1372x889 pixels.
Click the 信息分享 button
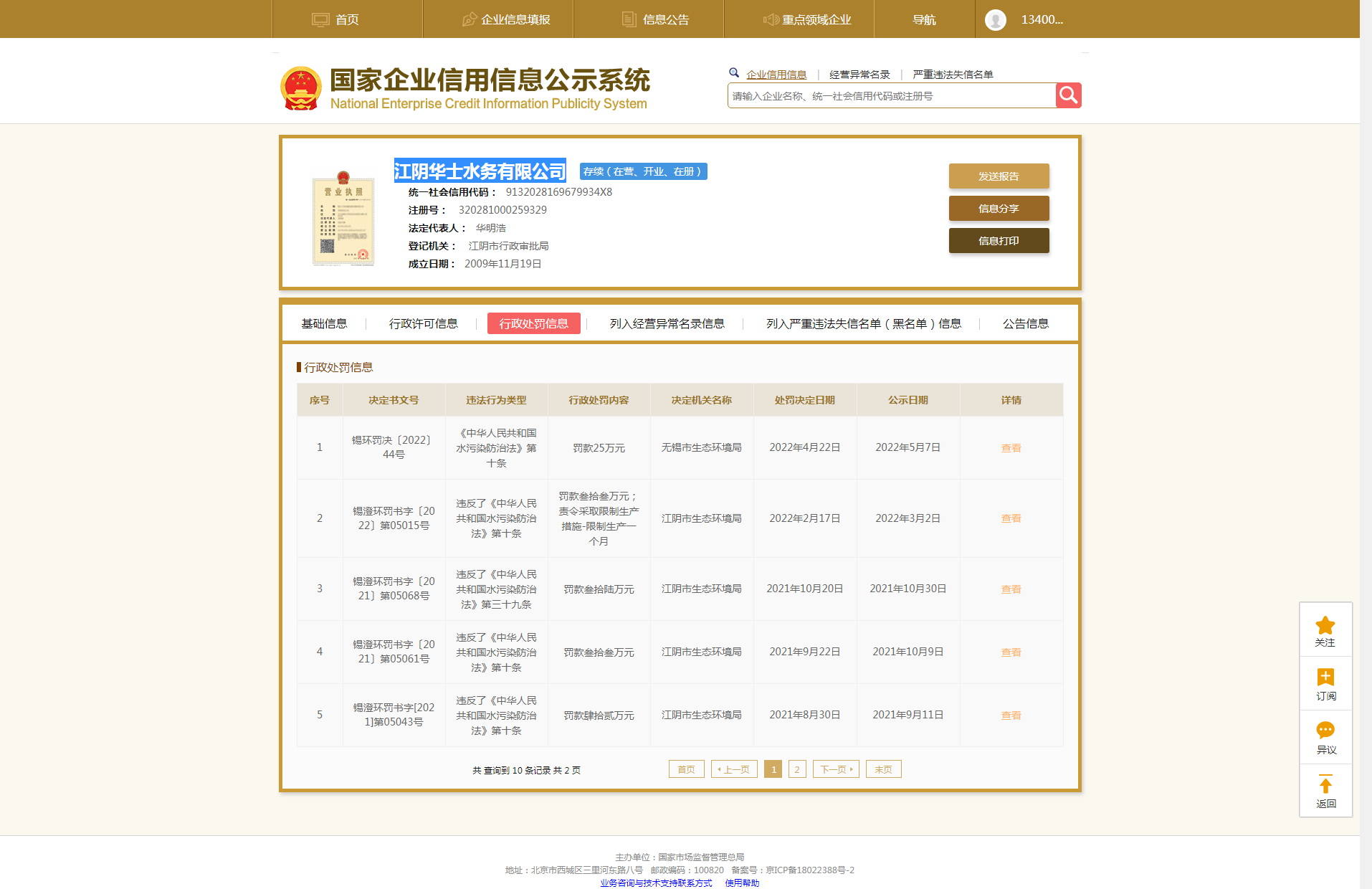pos(999,209)
